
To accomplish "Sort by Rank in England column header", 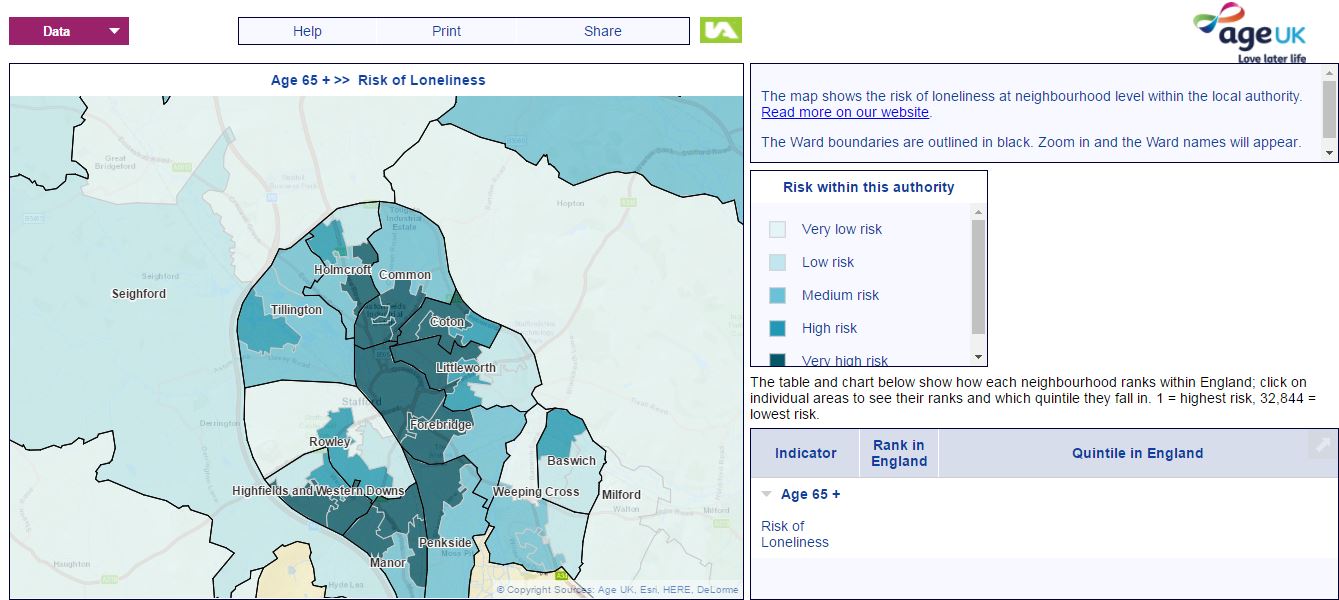I will pos(898,453).
